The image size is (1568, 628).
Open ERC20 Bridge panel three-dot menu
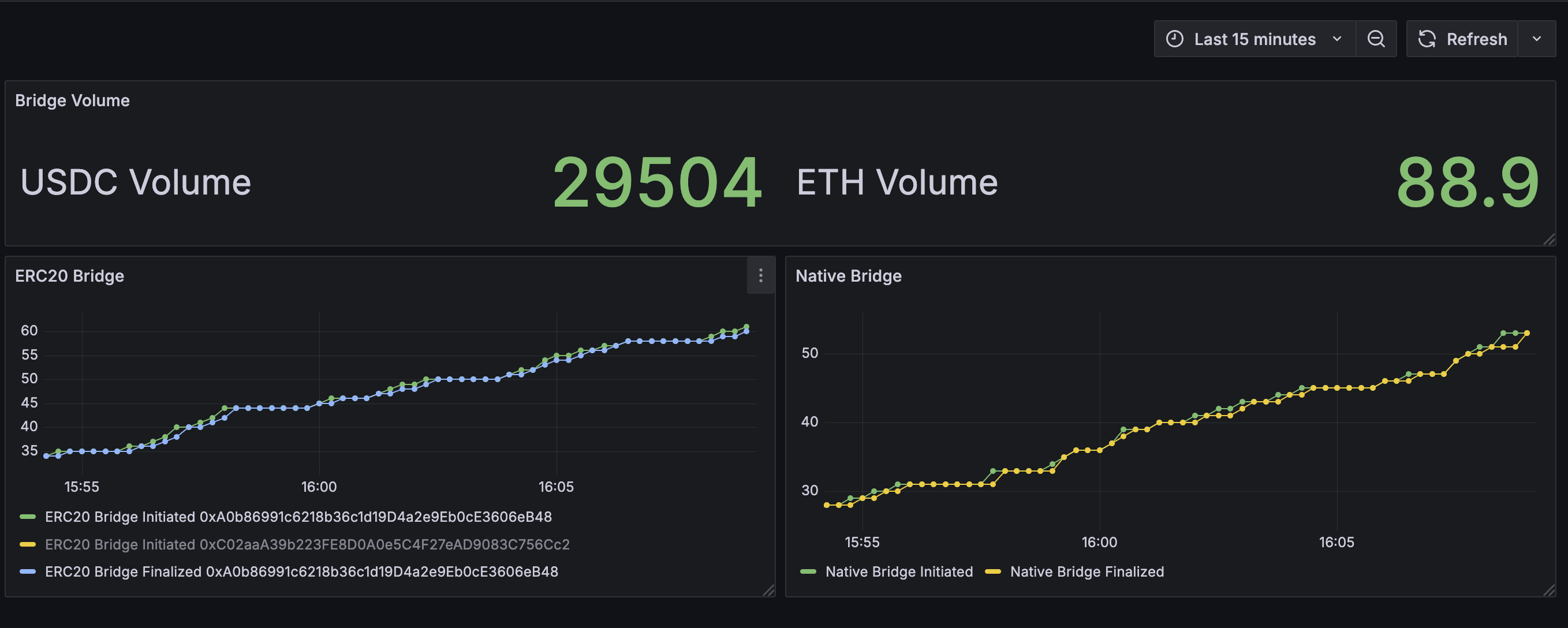760,276
